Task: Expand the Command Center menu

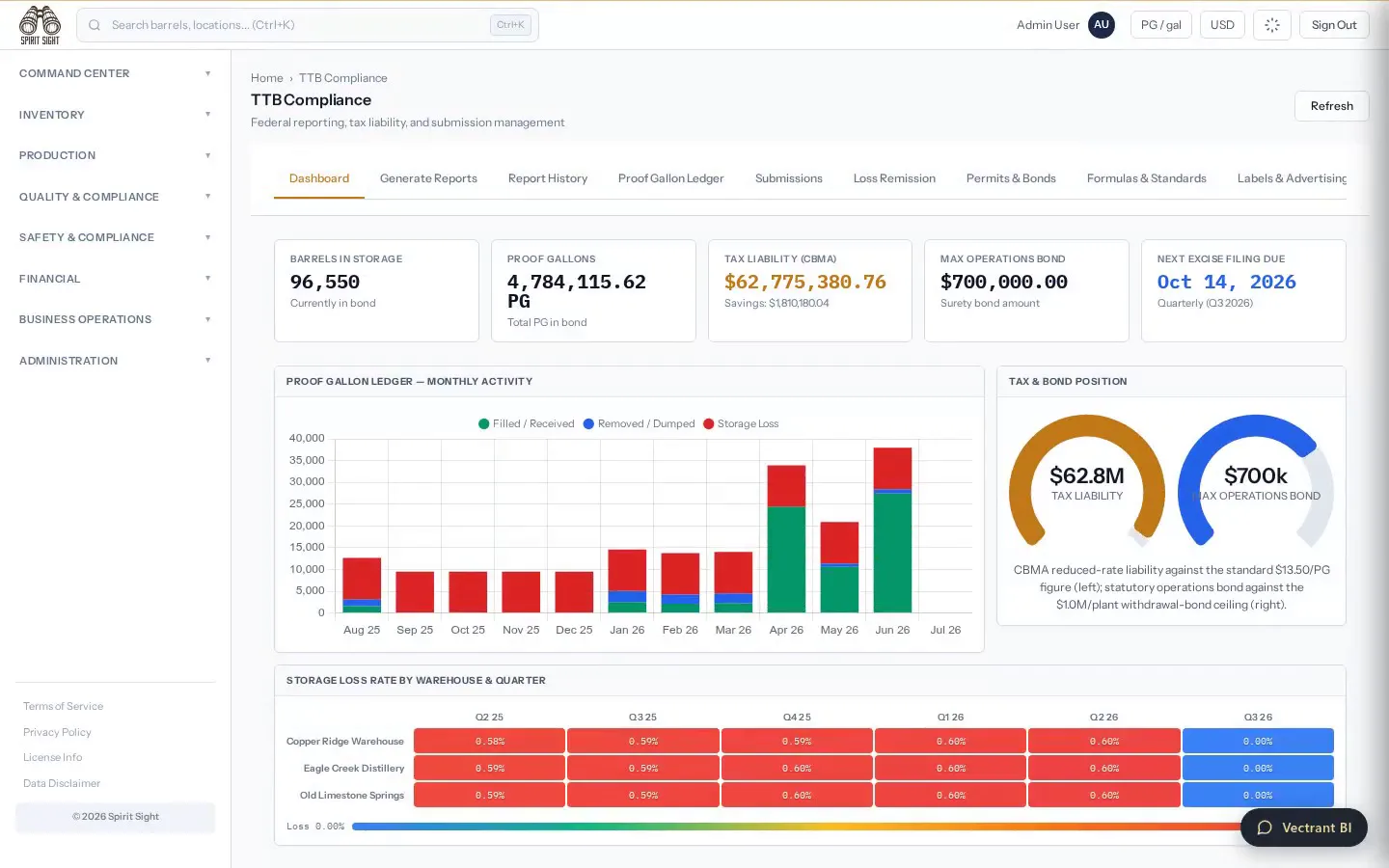Action: pos(115,73)
